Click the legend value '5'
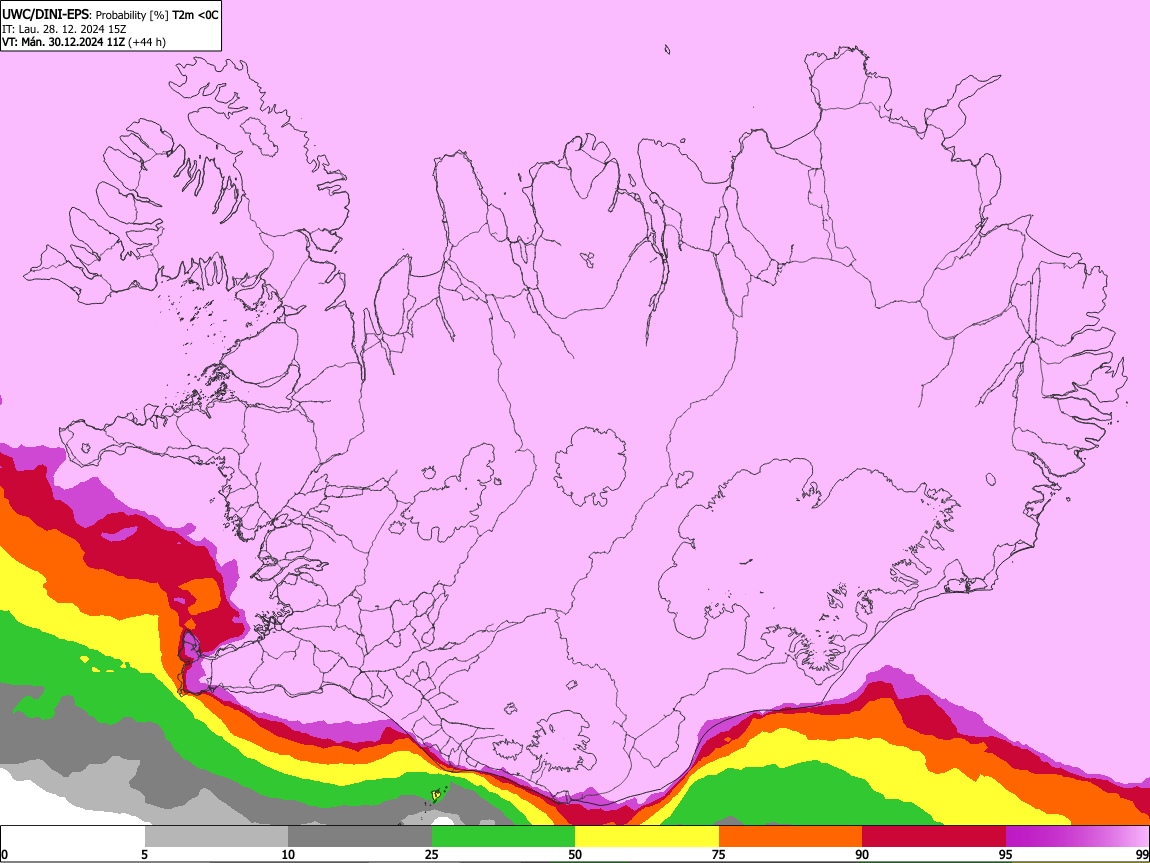Image resolution: width=1150 pixels, height=863 pixels. pos(144,854)
